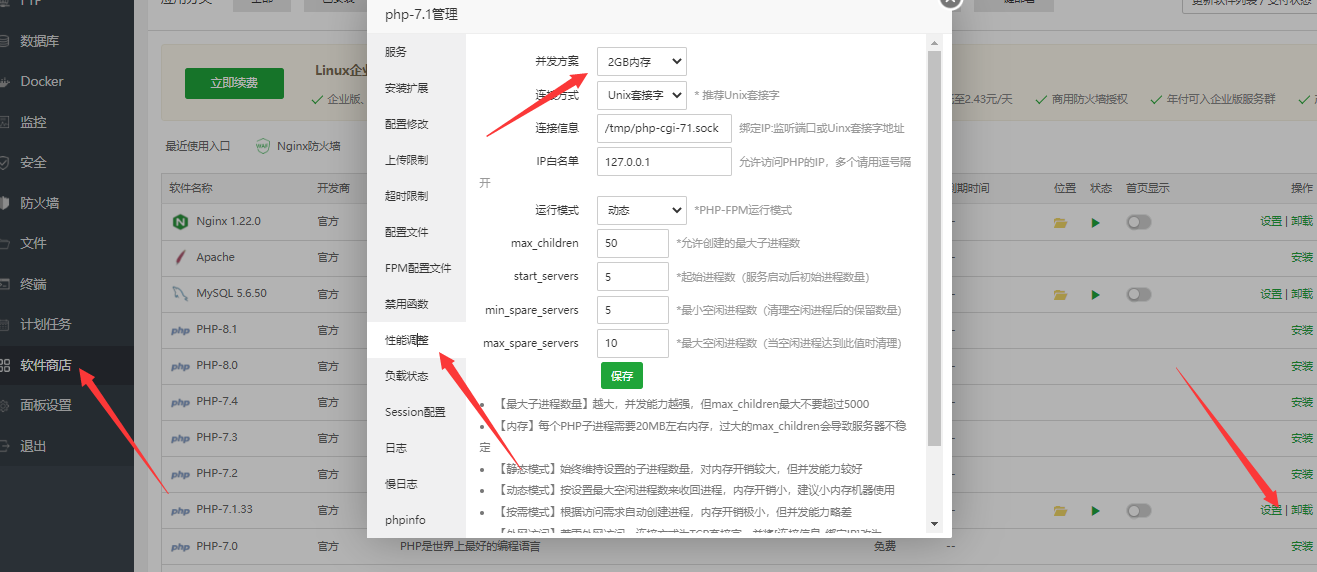Image resolution: width=1317 pixels, height=572 pixels.
Task: Click the WAF shield icon beside Nginx防火墙
Action: pyautogui.click(x=263, y=146)
